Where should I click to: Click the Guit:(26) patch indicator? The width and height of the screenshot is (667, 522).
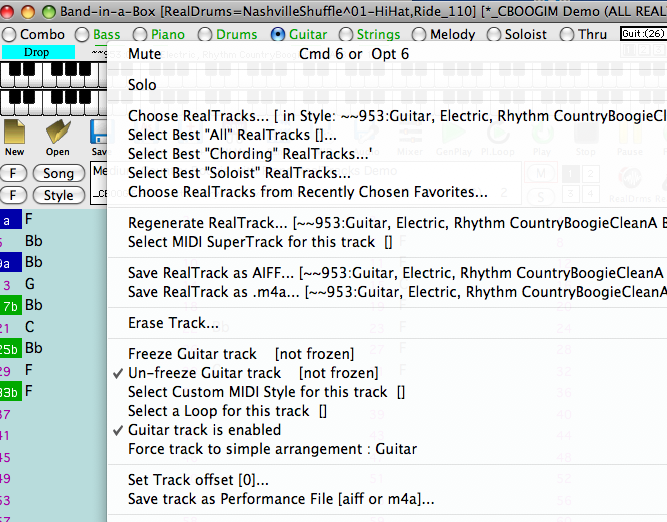click(642, 33)
